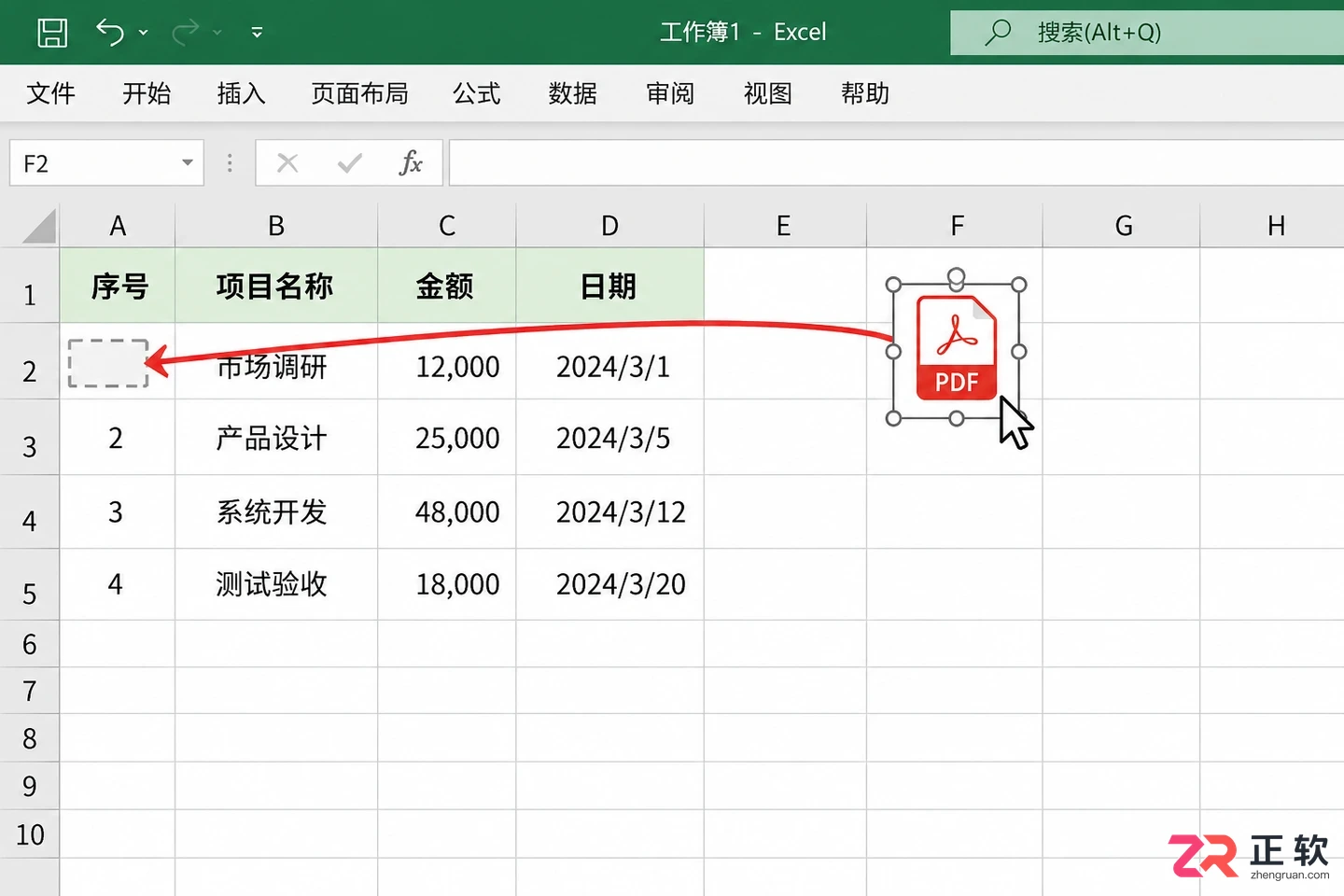Click the PDF object's left middle handle
The height and width of the screenshot is (896, 1344).
(893, 351)
